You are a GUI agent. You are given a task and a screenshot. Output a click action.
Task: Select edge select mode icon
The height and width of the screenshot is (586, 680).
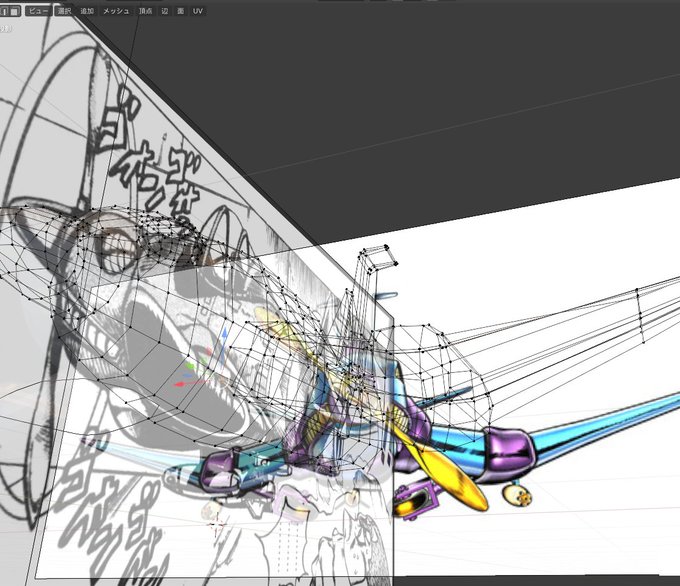(4, 11)
